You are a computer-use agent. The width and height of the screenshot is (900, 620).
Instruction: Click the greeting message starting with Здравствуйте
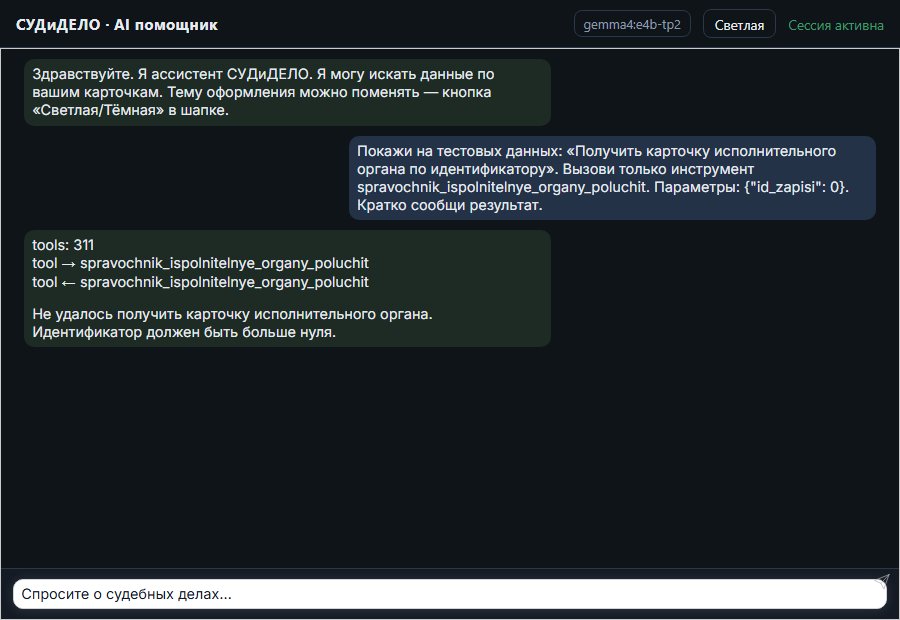[288, 92]
